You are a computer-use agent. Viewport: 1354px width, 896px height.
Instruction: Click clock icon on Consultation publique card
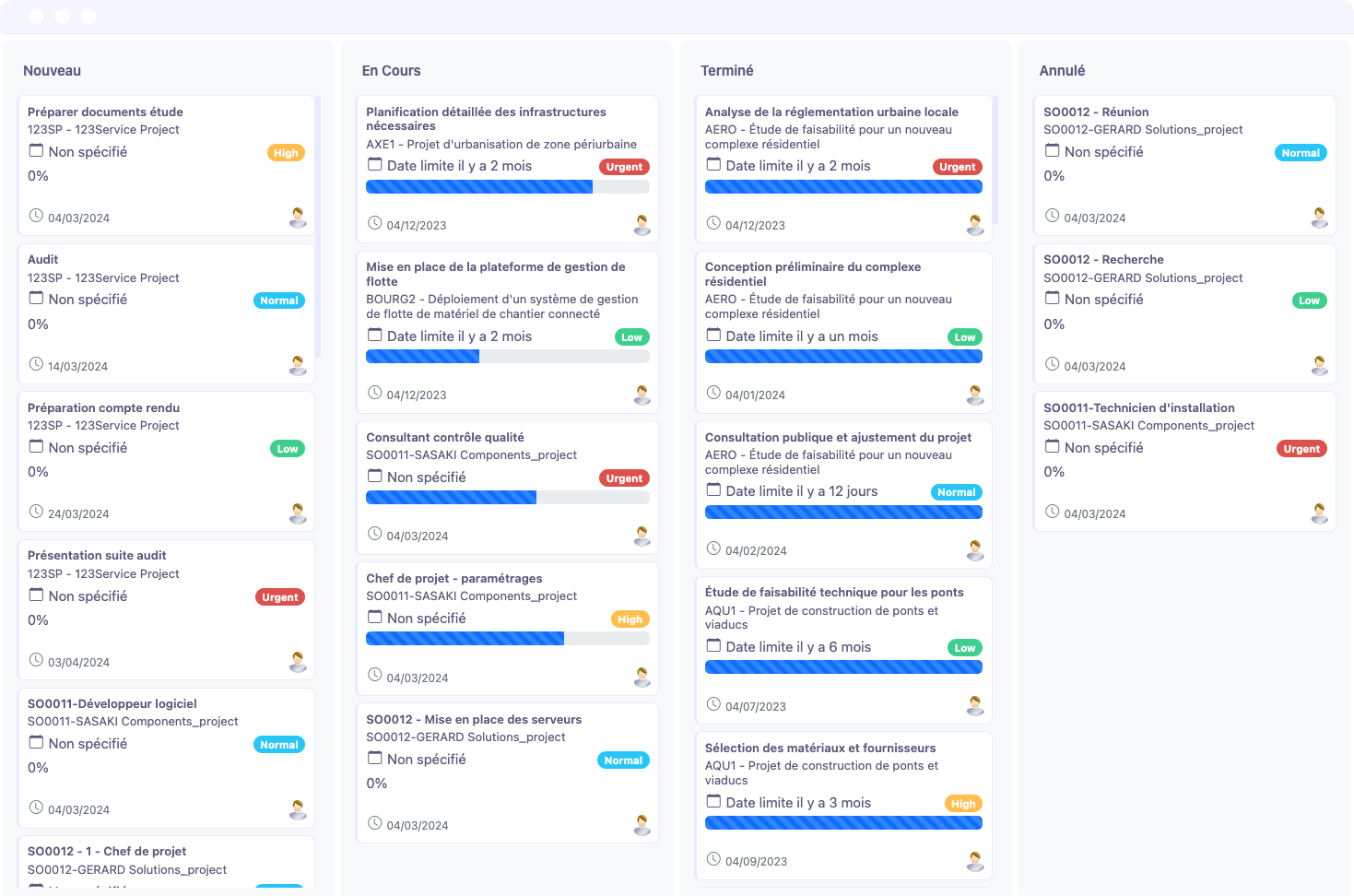pyautogui.click(x=713, y=548)
